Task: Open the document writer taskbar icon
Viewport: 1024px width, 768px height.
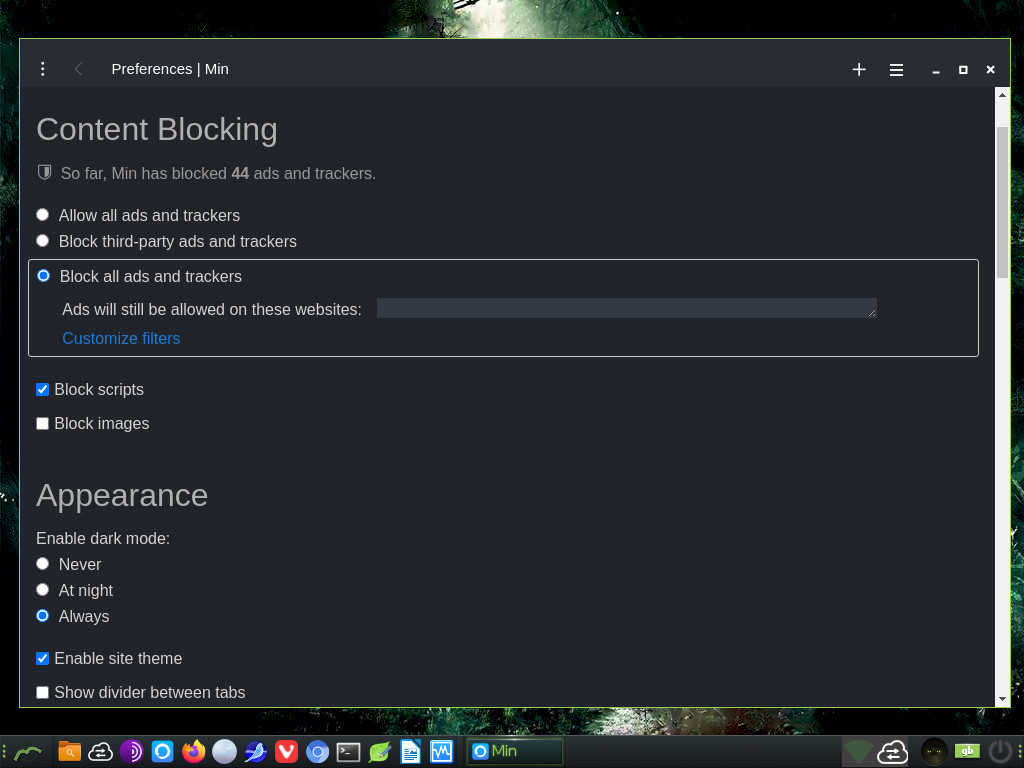Action: click(410, 752)
